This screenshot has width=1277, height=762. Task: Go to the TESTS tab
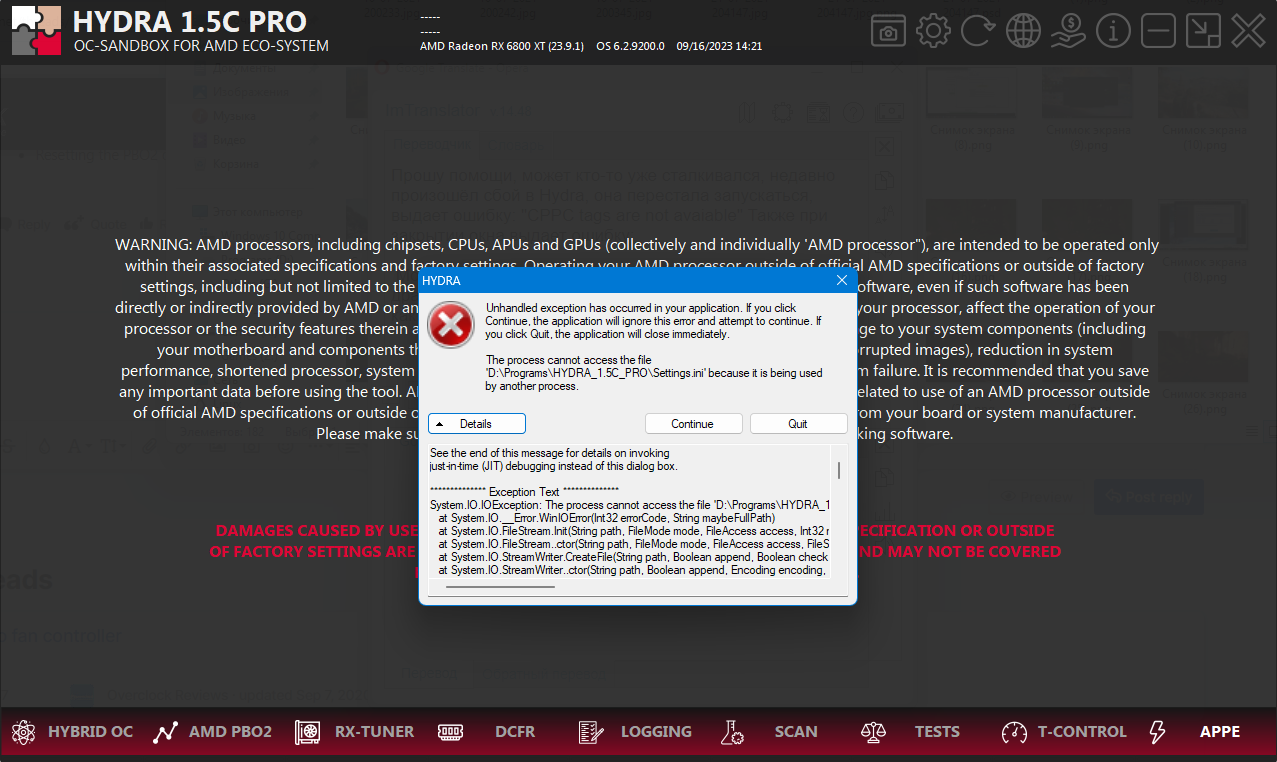click(x=937, y=732)
